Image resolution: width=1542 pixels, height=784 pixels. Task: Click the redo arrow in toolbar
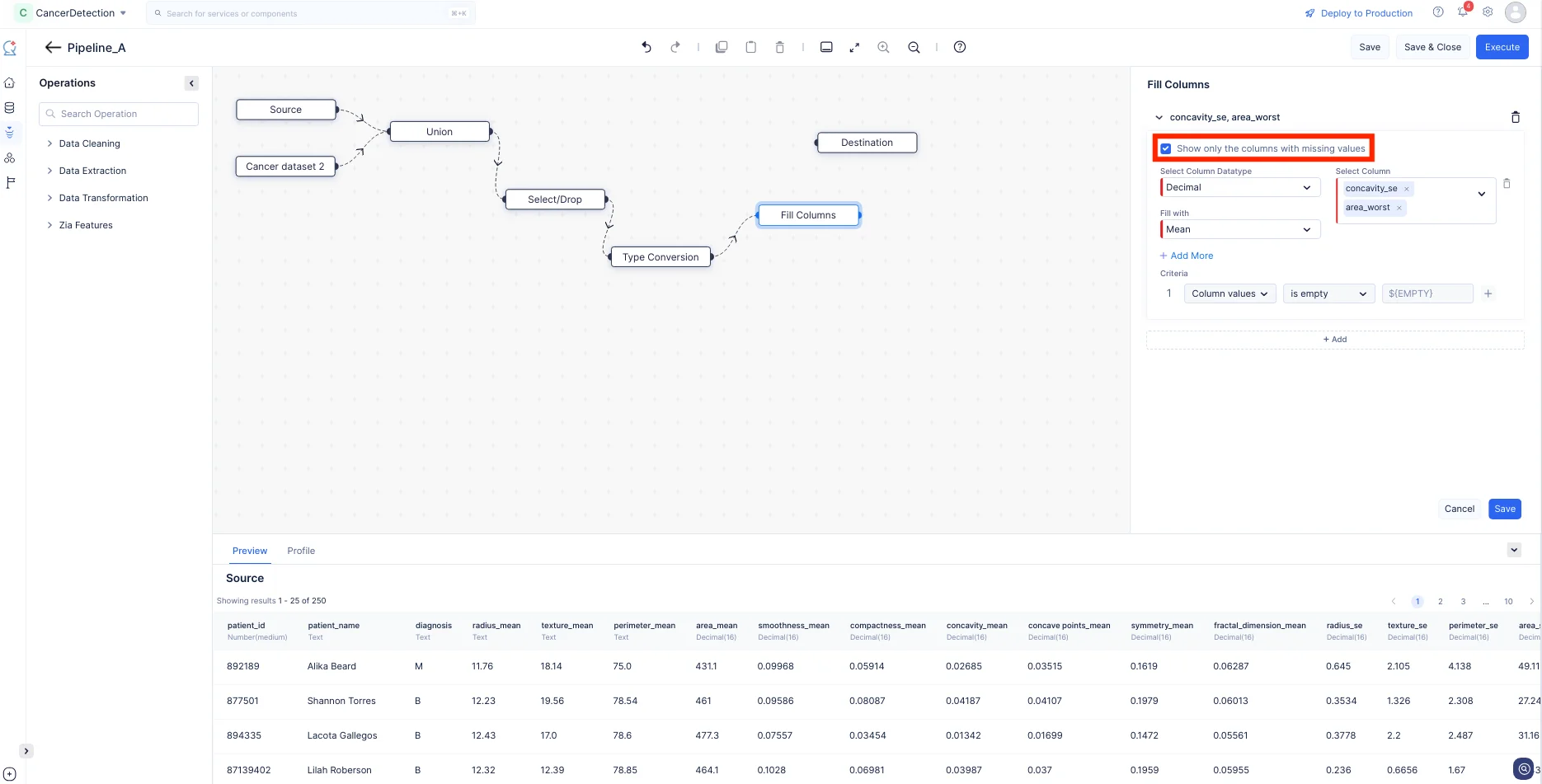(675, 47)
